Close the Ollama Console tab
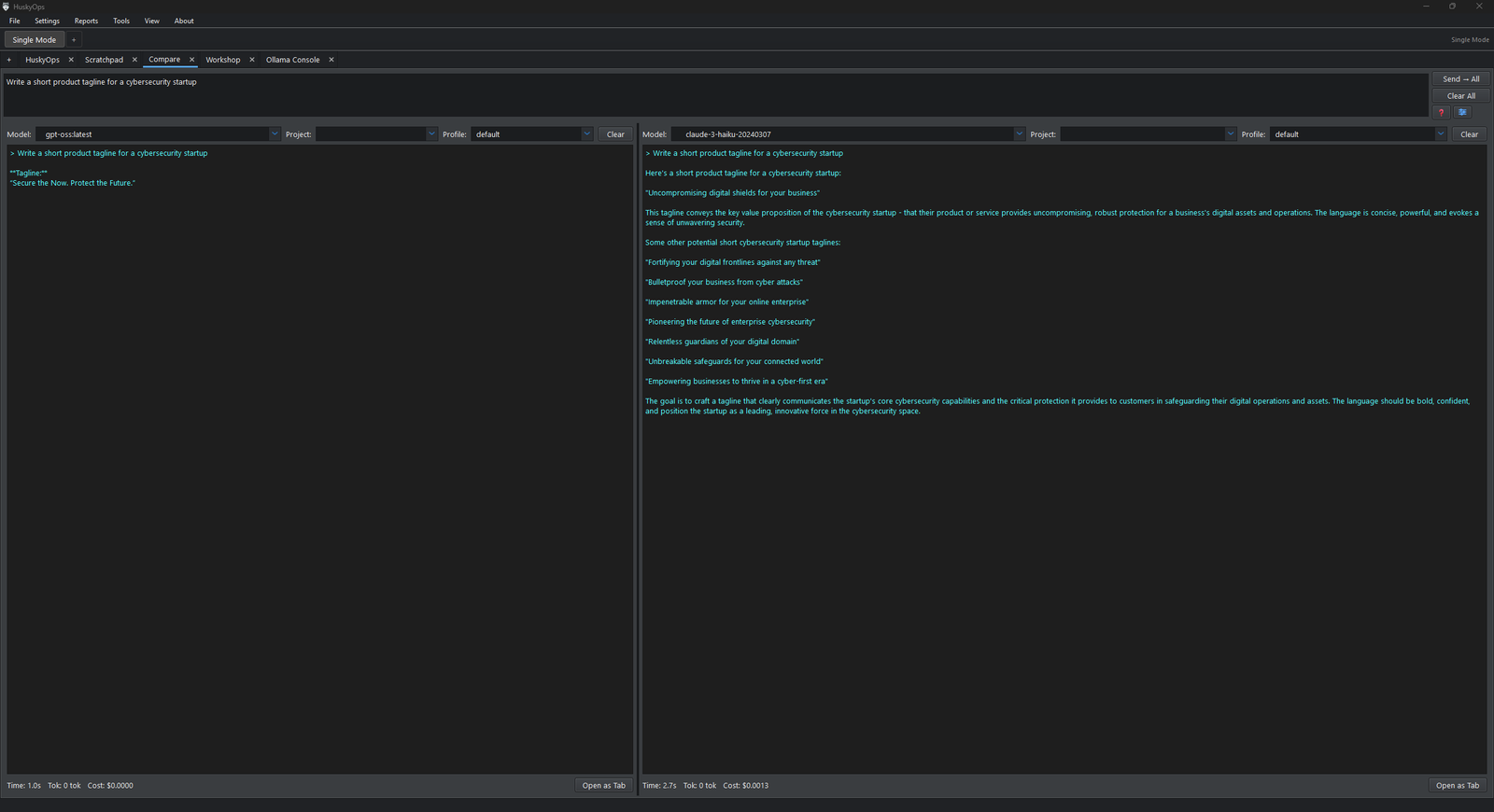This screenshot has width=1494, height=812. (331, 60)
